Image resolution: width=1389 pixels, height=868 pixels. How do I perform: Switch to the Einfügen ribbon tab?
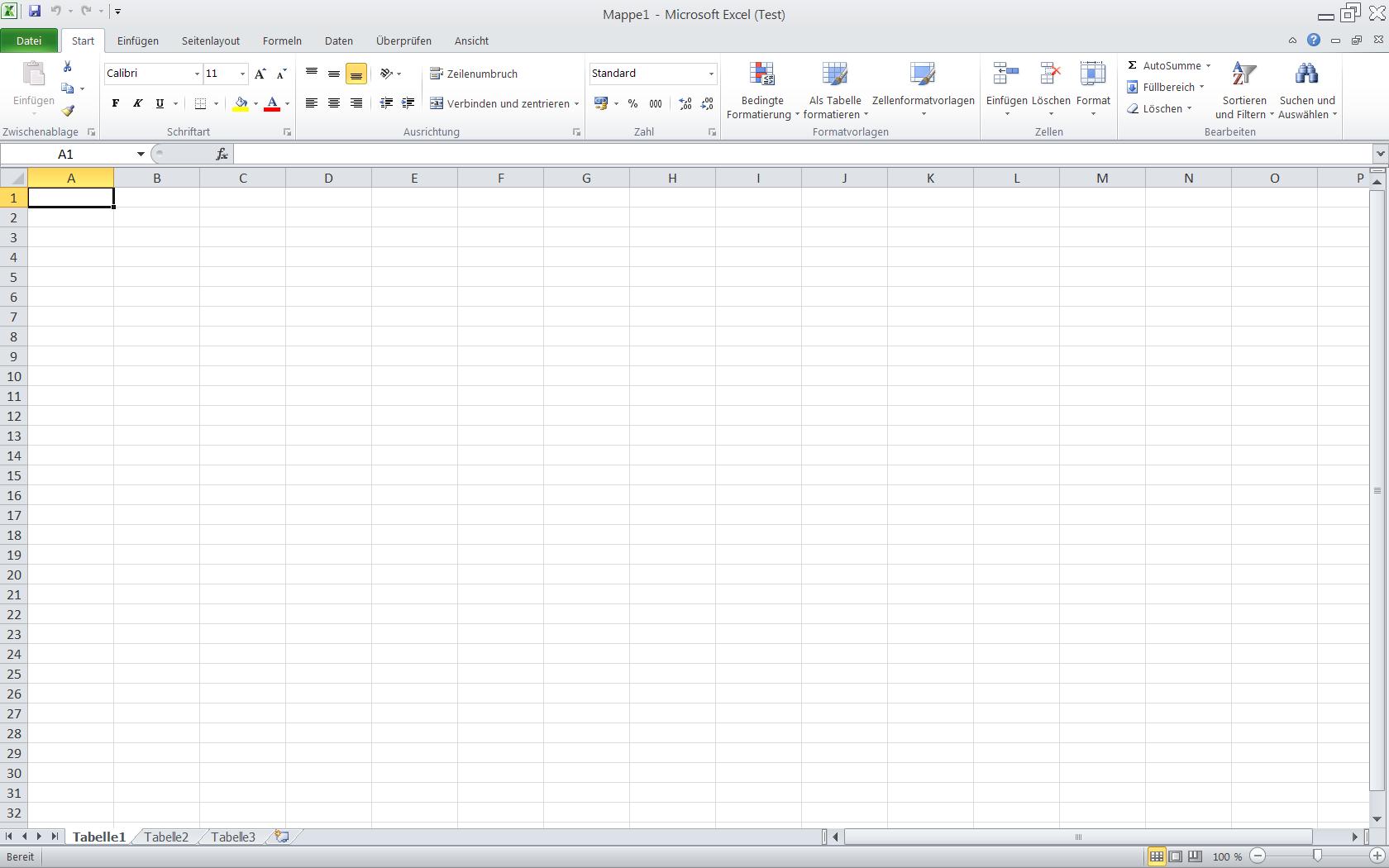tap(138, 41)
